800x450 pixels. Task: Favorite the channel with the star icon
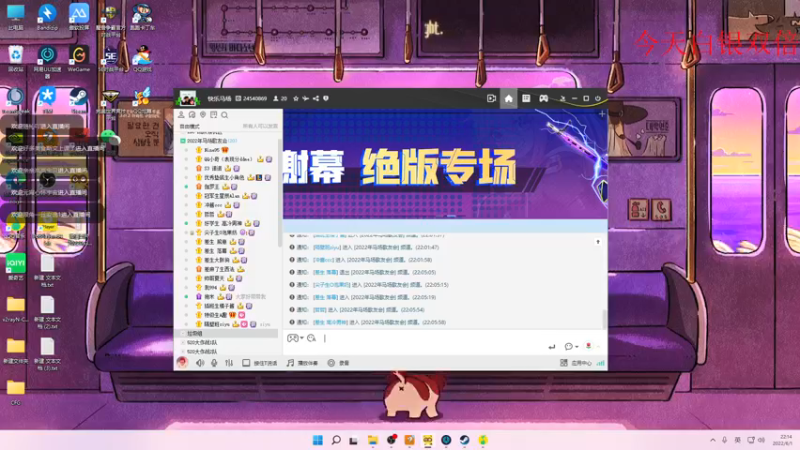click(296, 98)
